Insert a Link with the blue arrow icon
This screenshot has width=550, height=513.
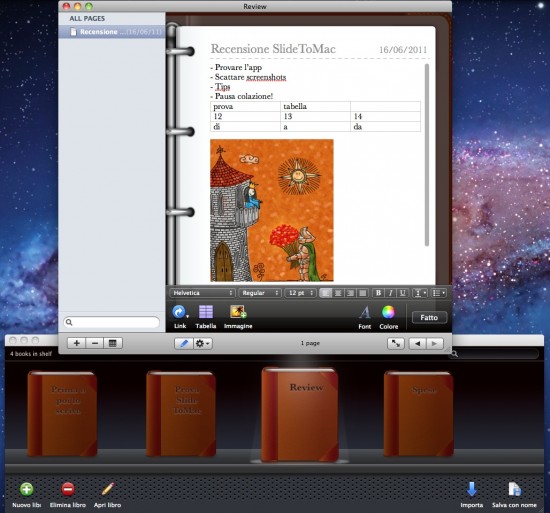coord(179,311)
